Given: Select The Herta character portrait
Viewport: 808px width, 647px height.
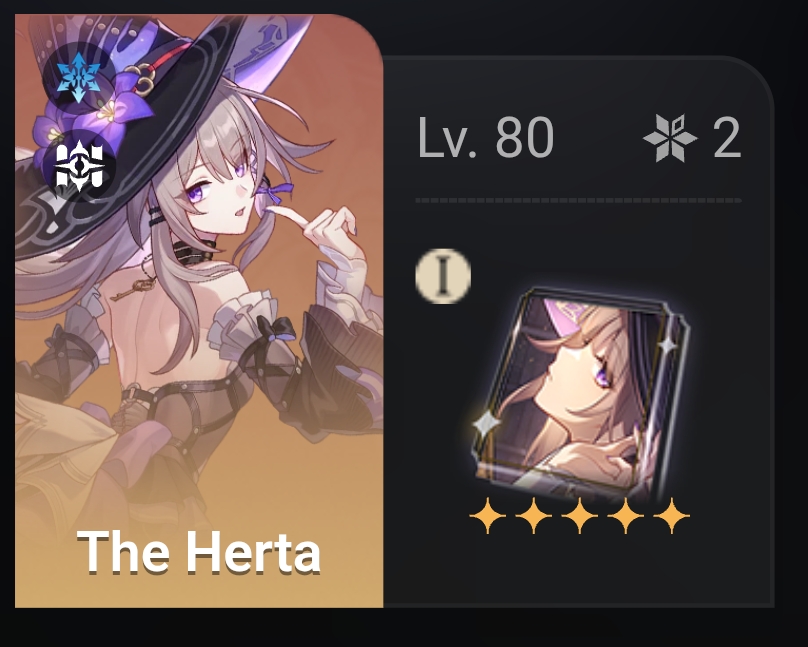Looking at the screenshot, I should pos(199,311).
